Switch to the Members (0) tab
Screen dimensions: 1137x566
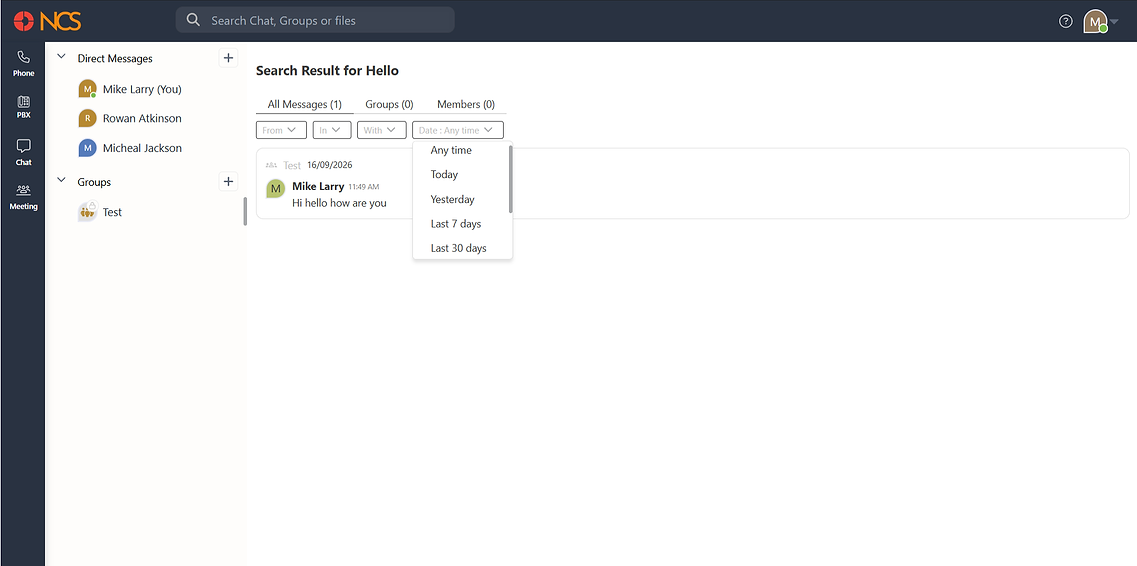[466, 104]
